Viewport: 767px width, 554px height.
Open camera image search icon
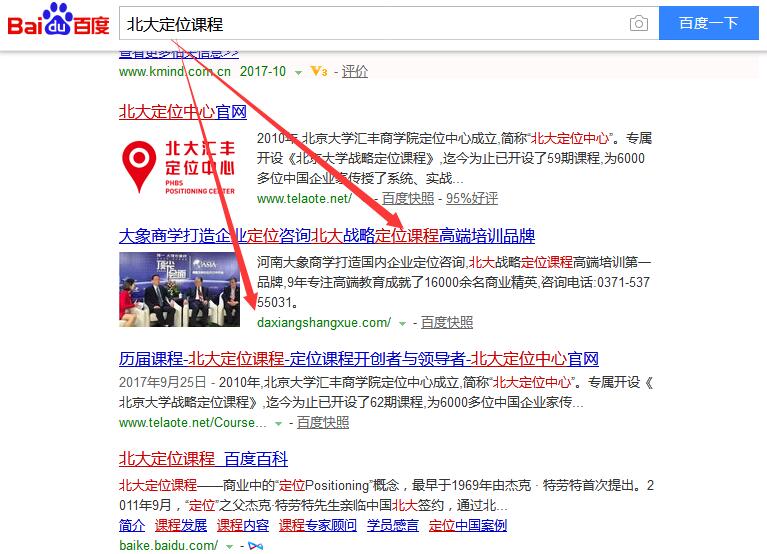pyautogui.click(x=638, y=23)
